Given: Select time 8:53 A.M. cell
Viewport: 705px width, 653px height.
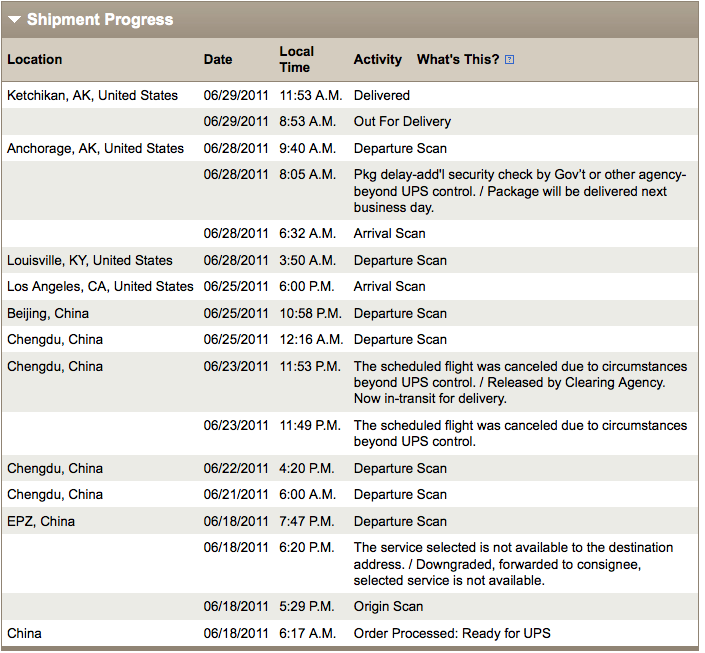Looking at the screenshot, I should coord(308,121).
